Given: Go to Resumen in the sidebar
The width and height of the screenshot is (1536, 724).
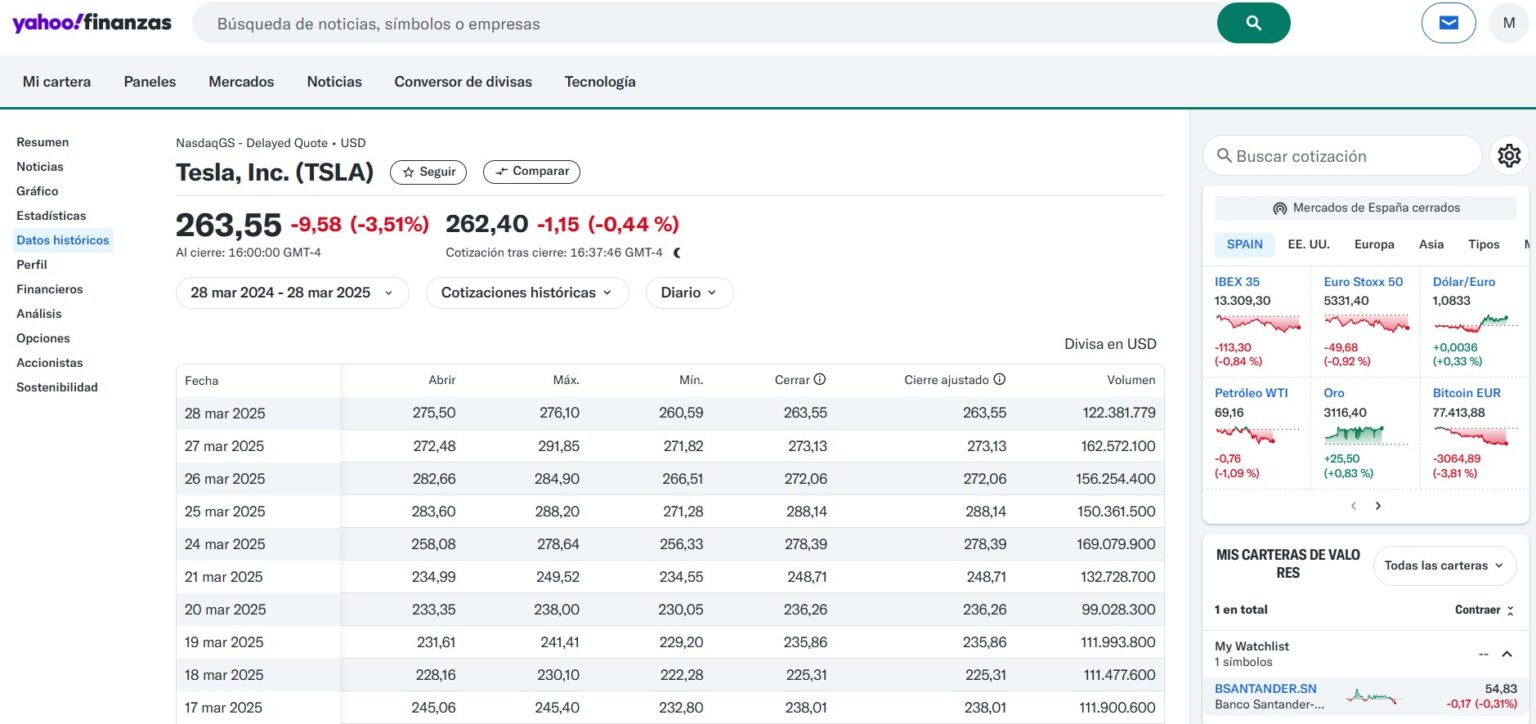Looking at the screenshot, I should pyautogui.click(x=43, y=143).
